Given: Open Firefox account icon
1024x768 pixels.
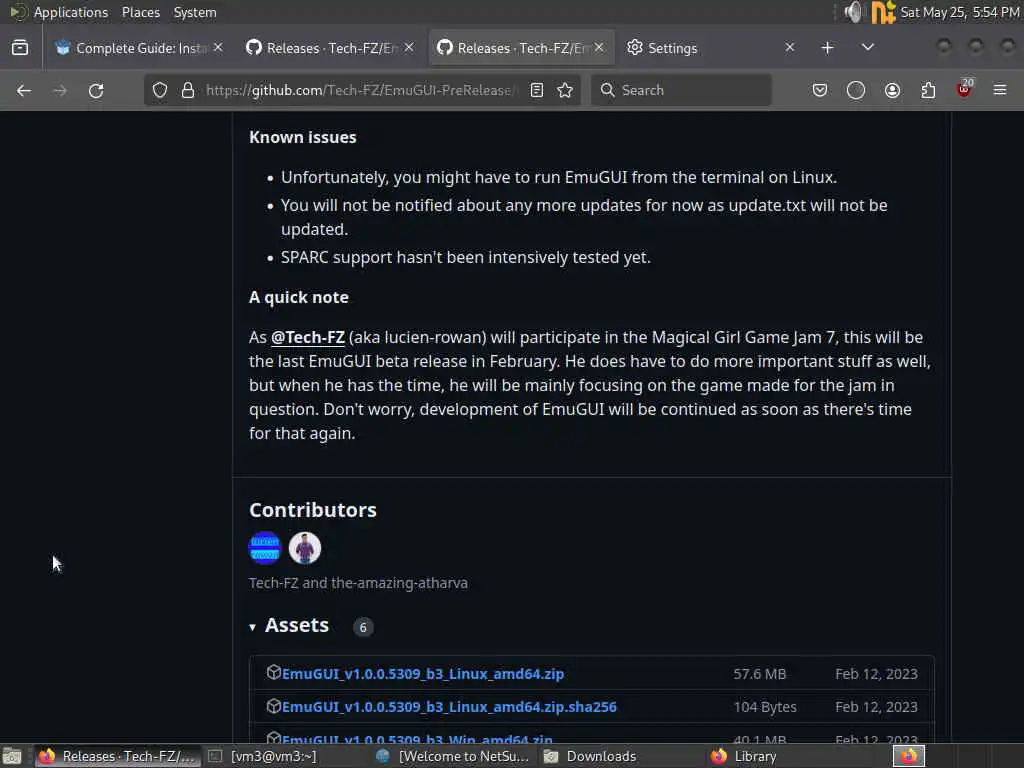Looking at the screenshot, I should tap(892, 90).
